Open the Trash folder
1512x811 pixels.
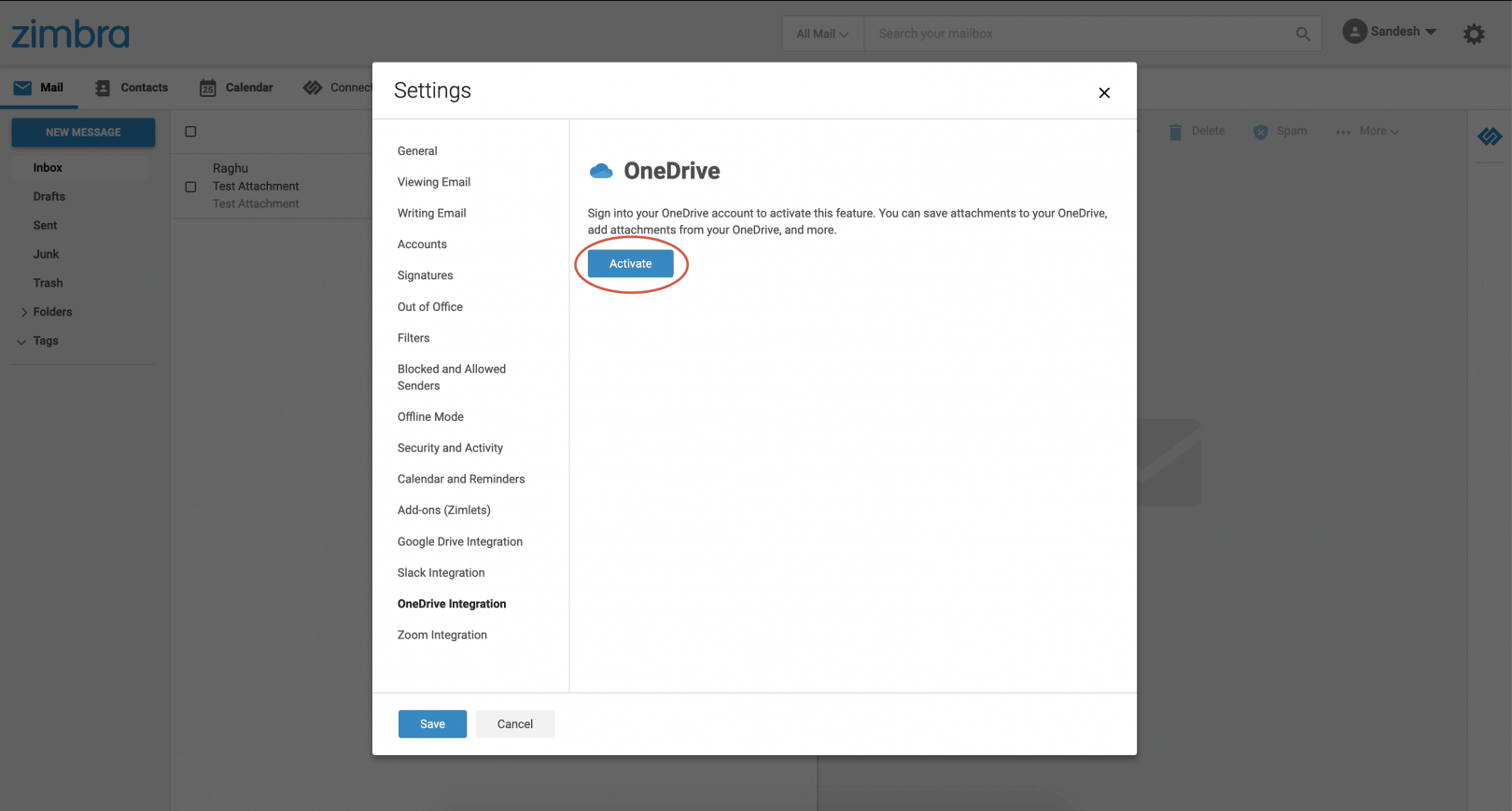pyautogui.click(x=48, y=284)
